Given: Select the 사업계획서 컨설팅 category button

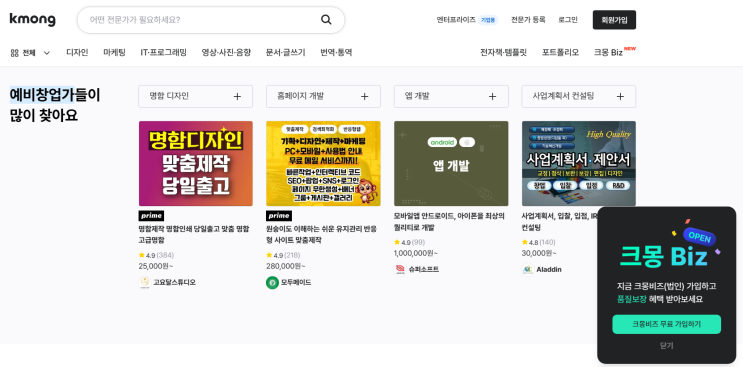Looking at the screenshot, I should point(579,97).
